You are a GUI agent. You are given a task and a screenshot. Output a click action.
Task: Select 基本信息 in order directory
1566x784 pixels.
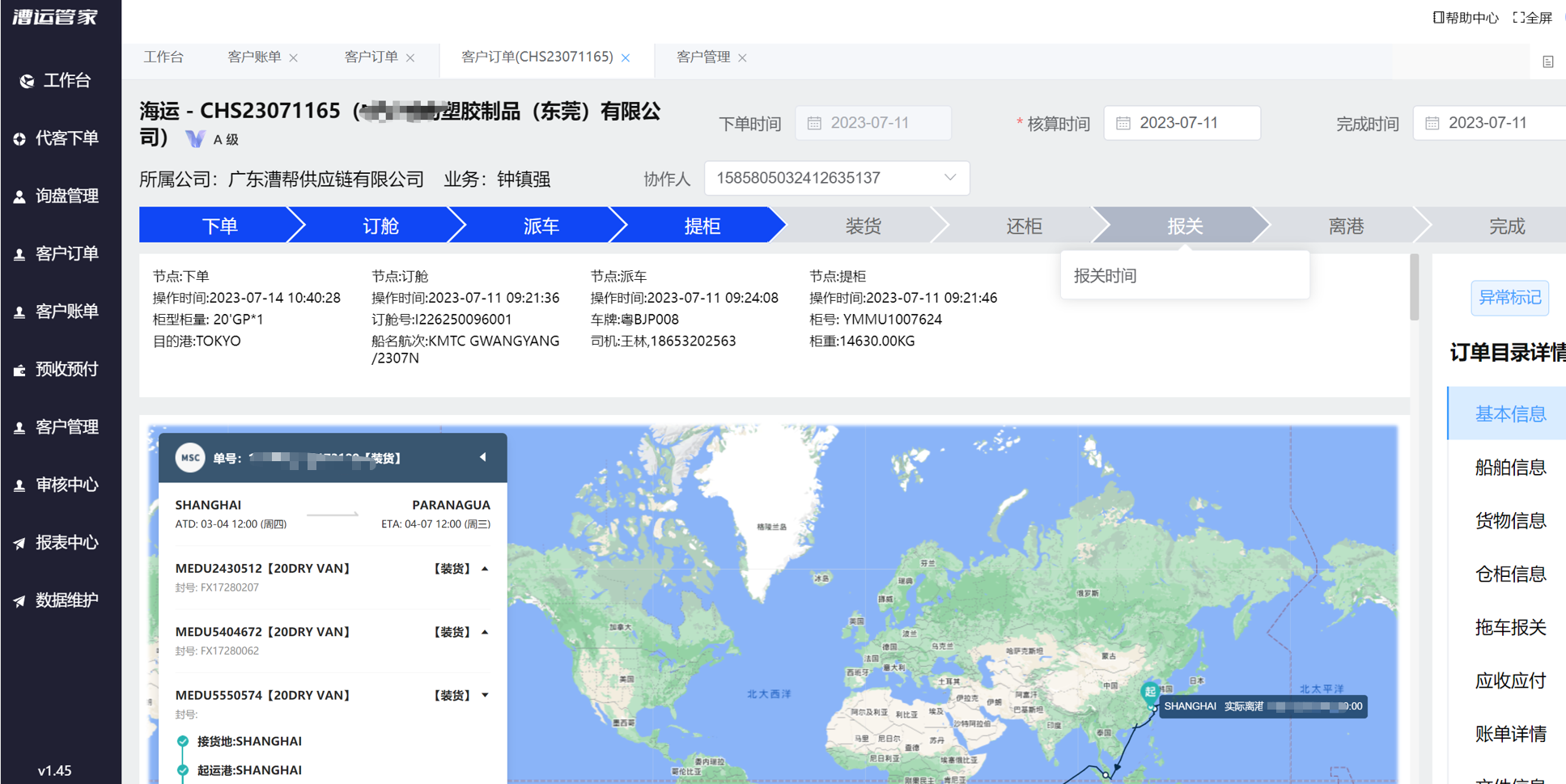point(1509,414)
